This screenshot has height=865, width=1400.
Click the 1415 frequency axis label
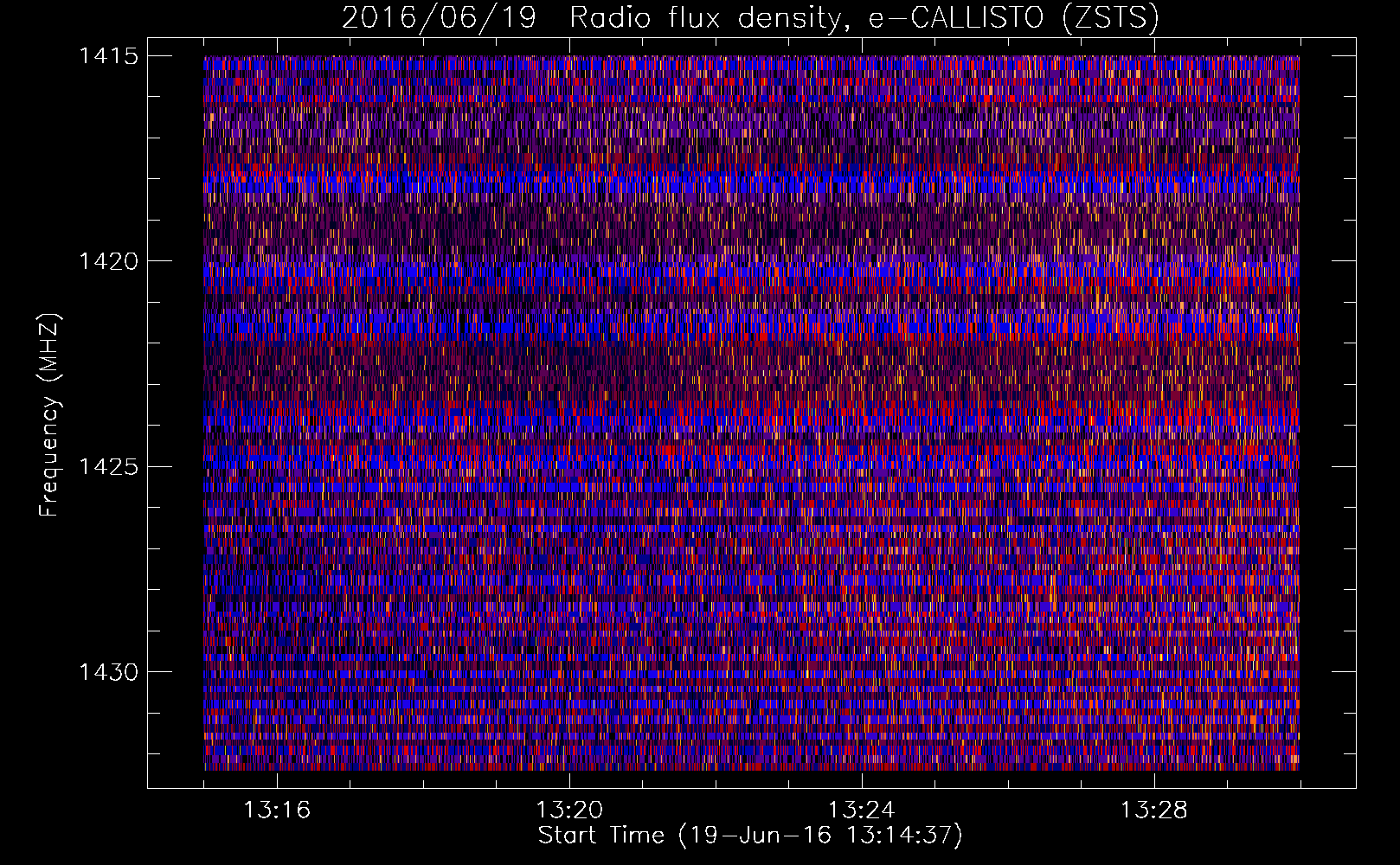108,56
